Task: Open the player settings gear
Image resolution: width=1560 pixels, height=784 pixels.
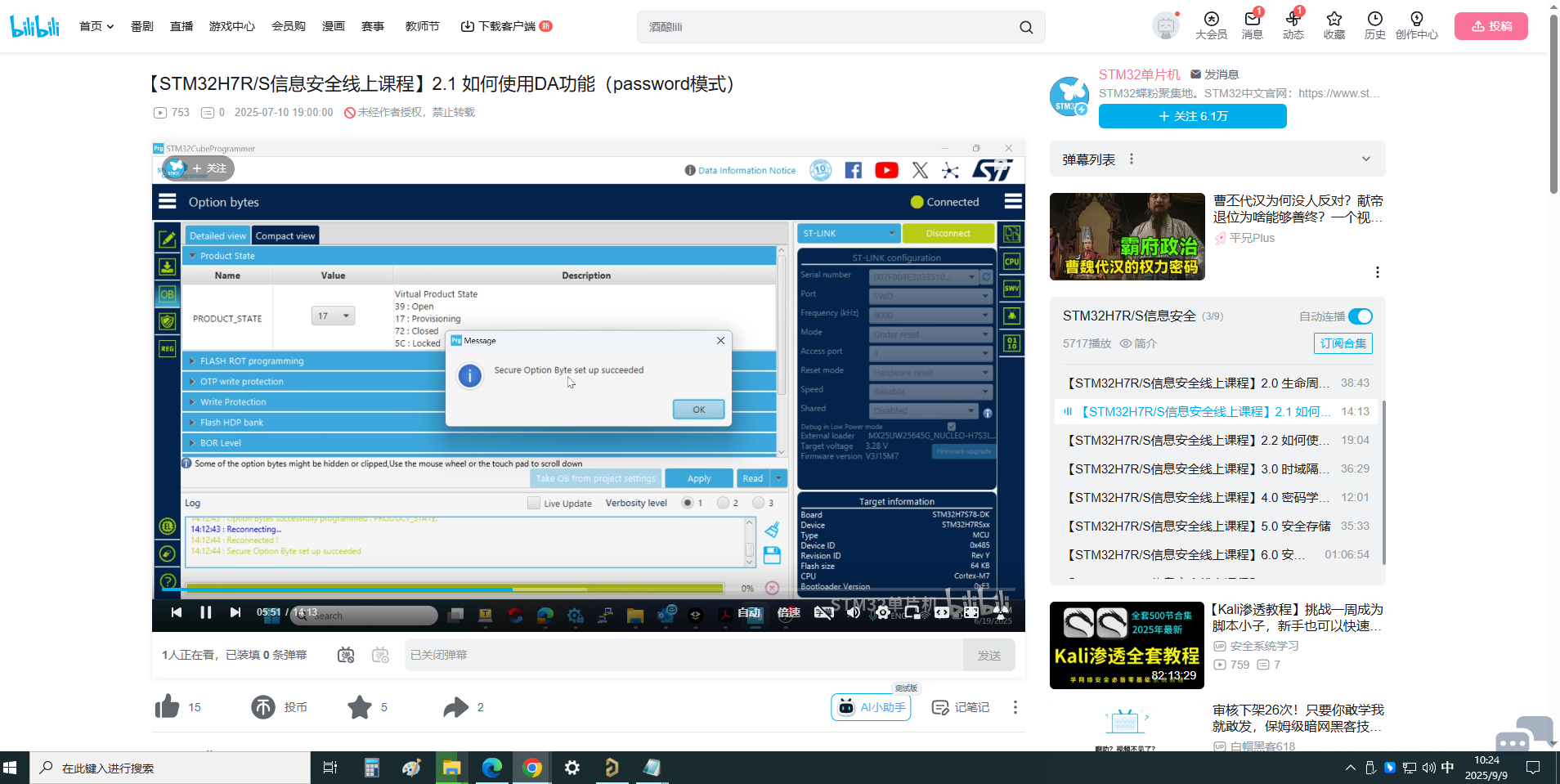Action: click(883, 612)
